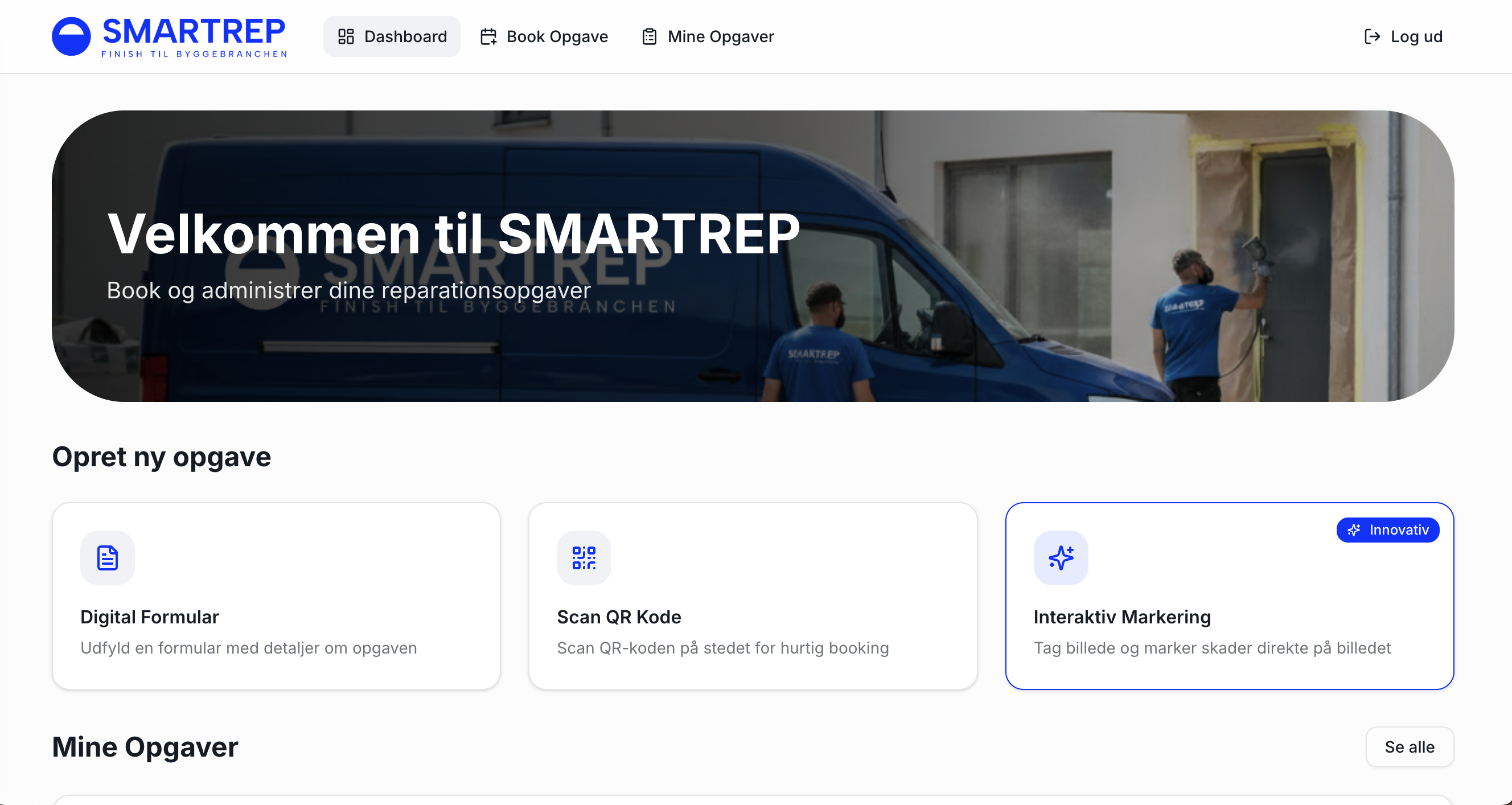Select the sparkle icon on Interaktiv Markering card
Image resolution: width=1512 pixels, height=805 pixels.
(x=1061, y=557)
